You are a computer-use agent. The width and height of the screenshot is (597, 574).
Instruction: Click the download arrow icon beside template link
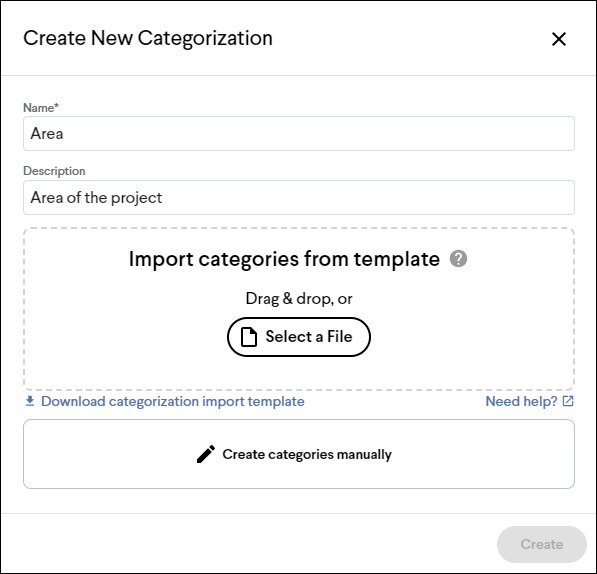[30, 401]
